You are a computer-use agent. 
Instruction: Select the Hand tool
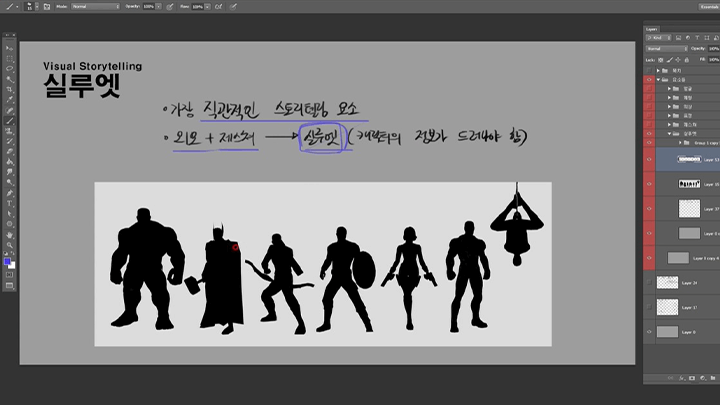[x=9, y=235]
